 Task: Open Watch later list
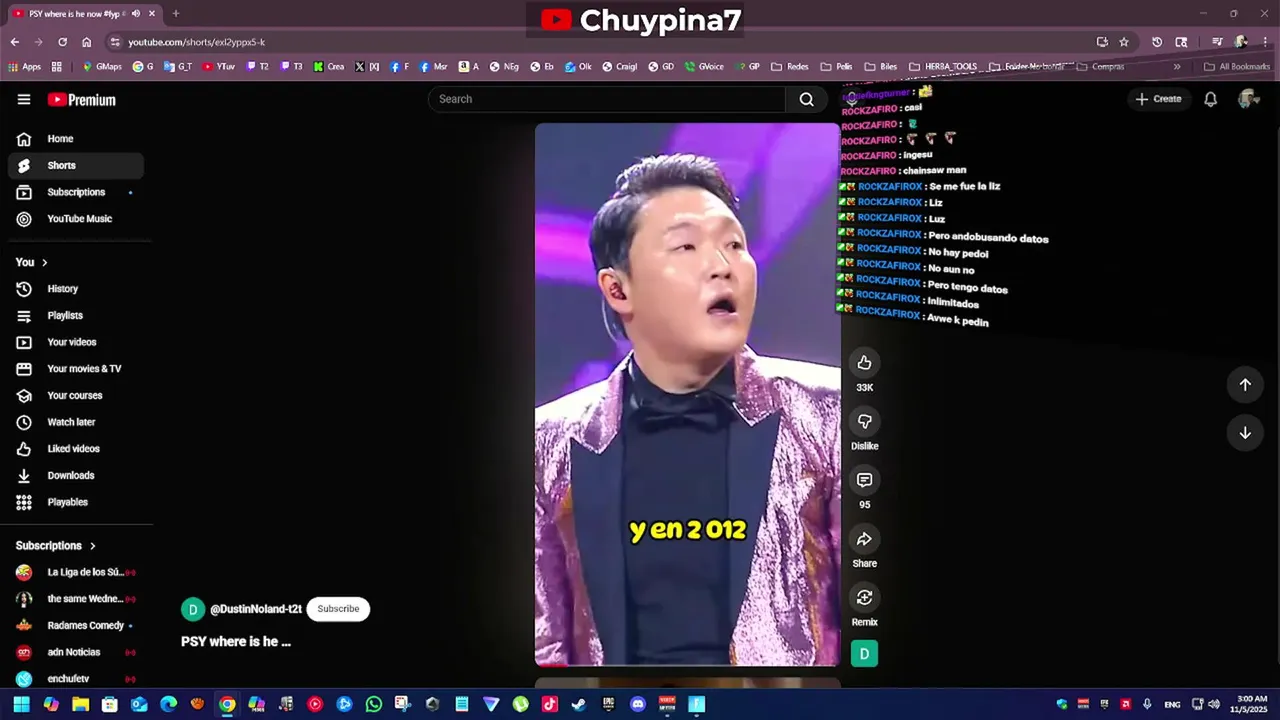(76, 422)
